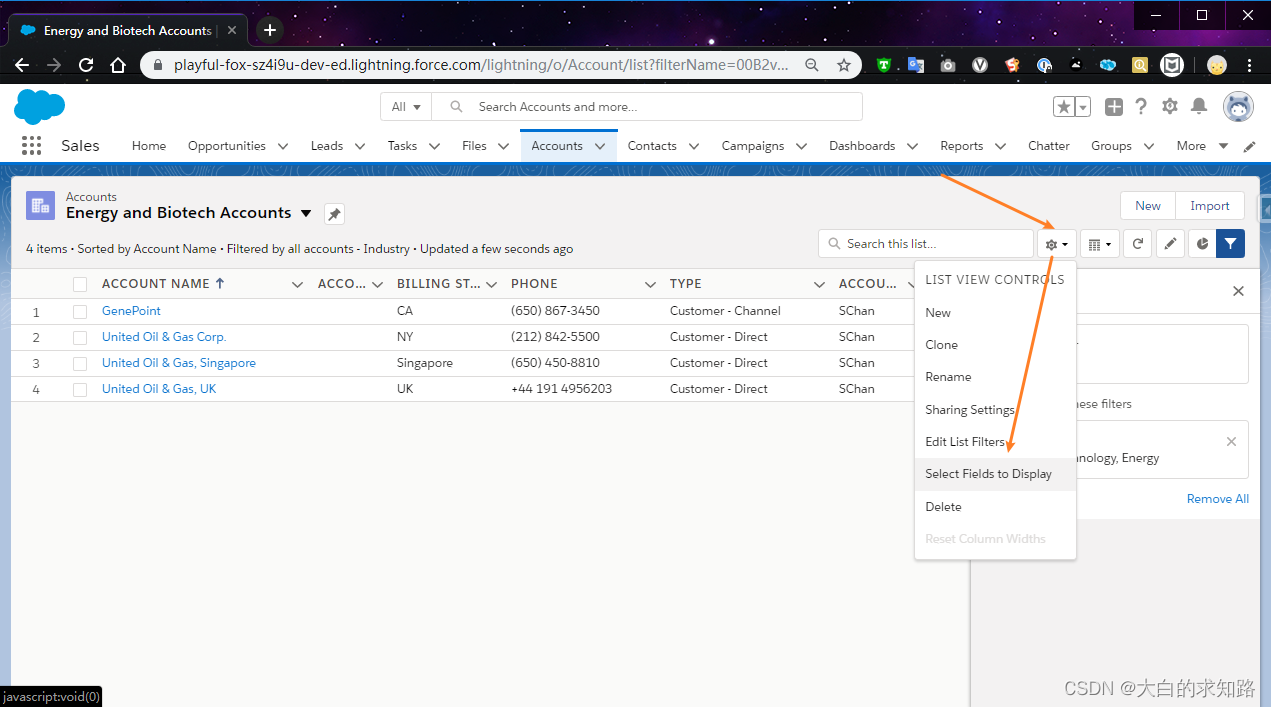Viewport: 1271px width, 707px height.
Task: Pin this list using the pin icon
Action: [x=333, y=213]
